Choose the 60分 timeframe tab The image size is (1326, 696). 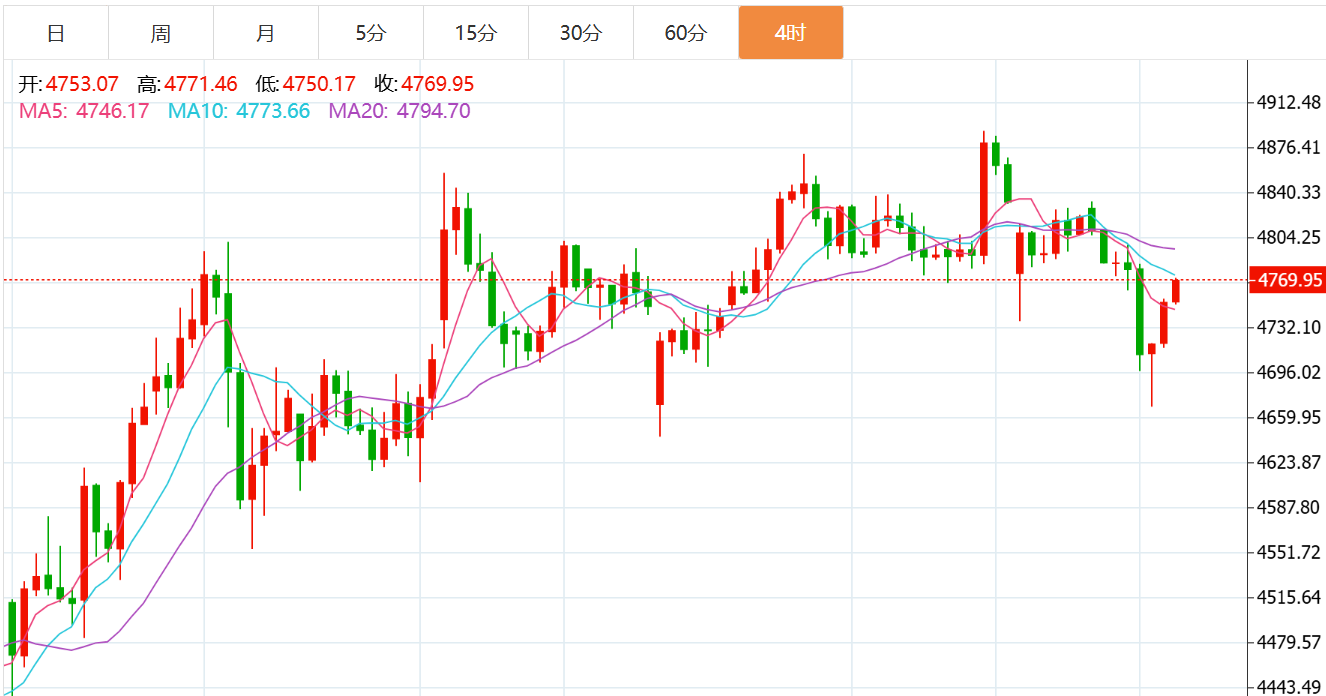(685, 33)
